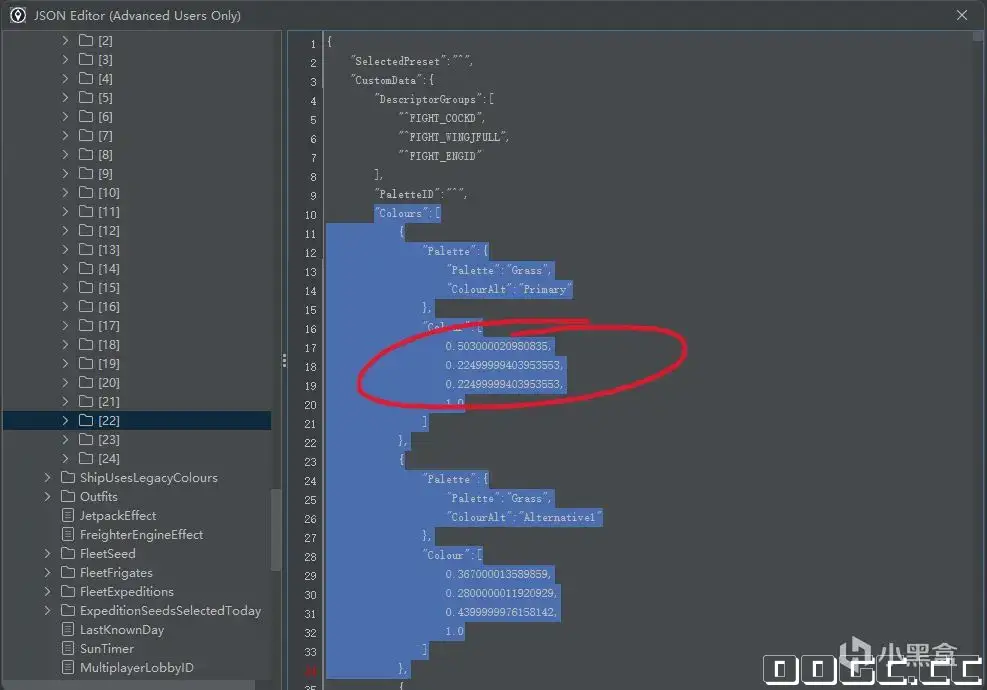987x690 pixels.
Task: Expand the FleetFrigates folder
Action: 47,573
